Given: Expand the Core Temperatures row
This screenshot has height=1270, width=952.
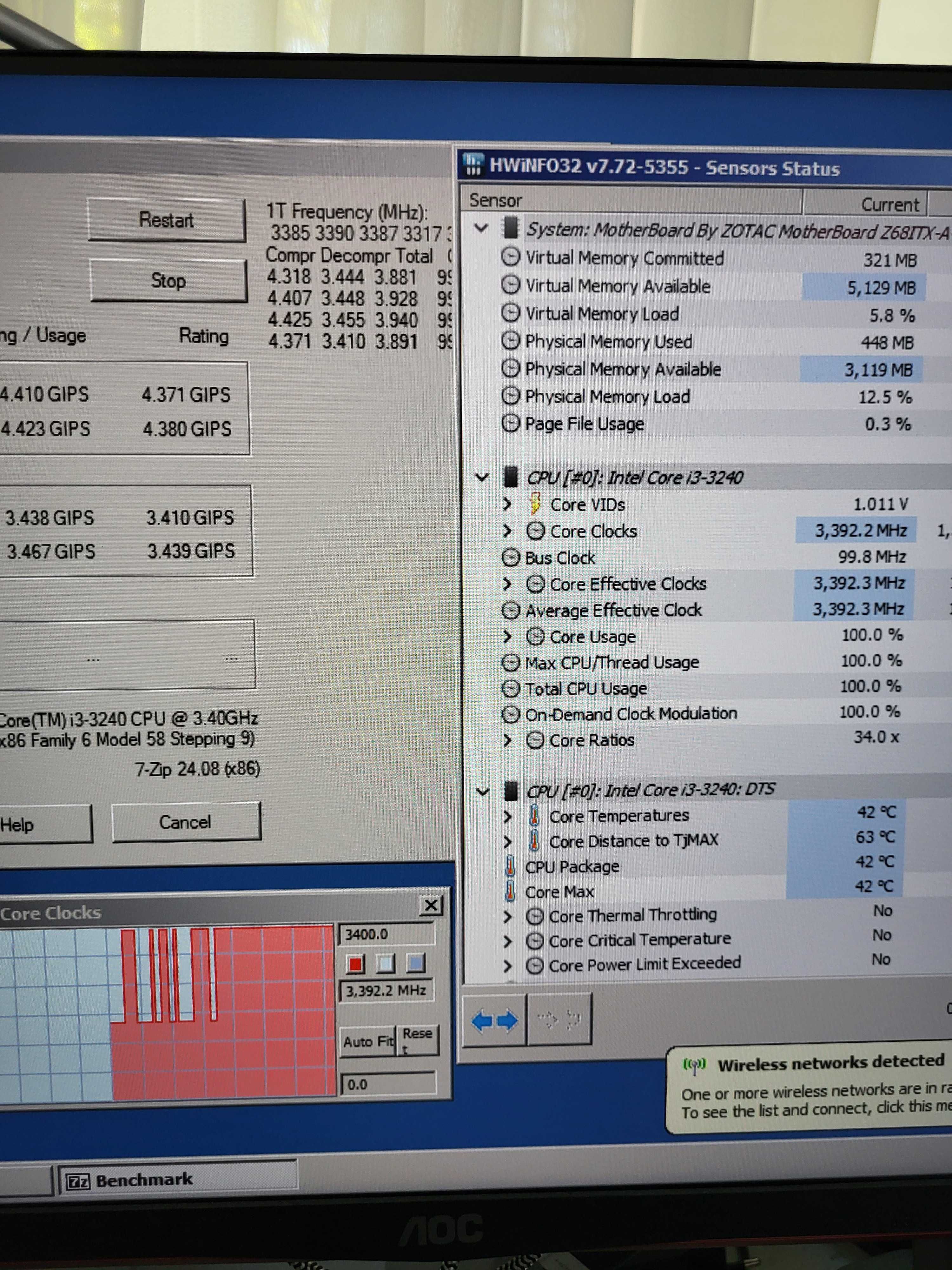Looking at the screenshot, I should click(507, 816).
